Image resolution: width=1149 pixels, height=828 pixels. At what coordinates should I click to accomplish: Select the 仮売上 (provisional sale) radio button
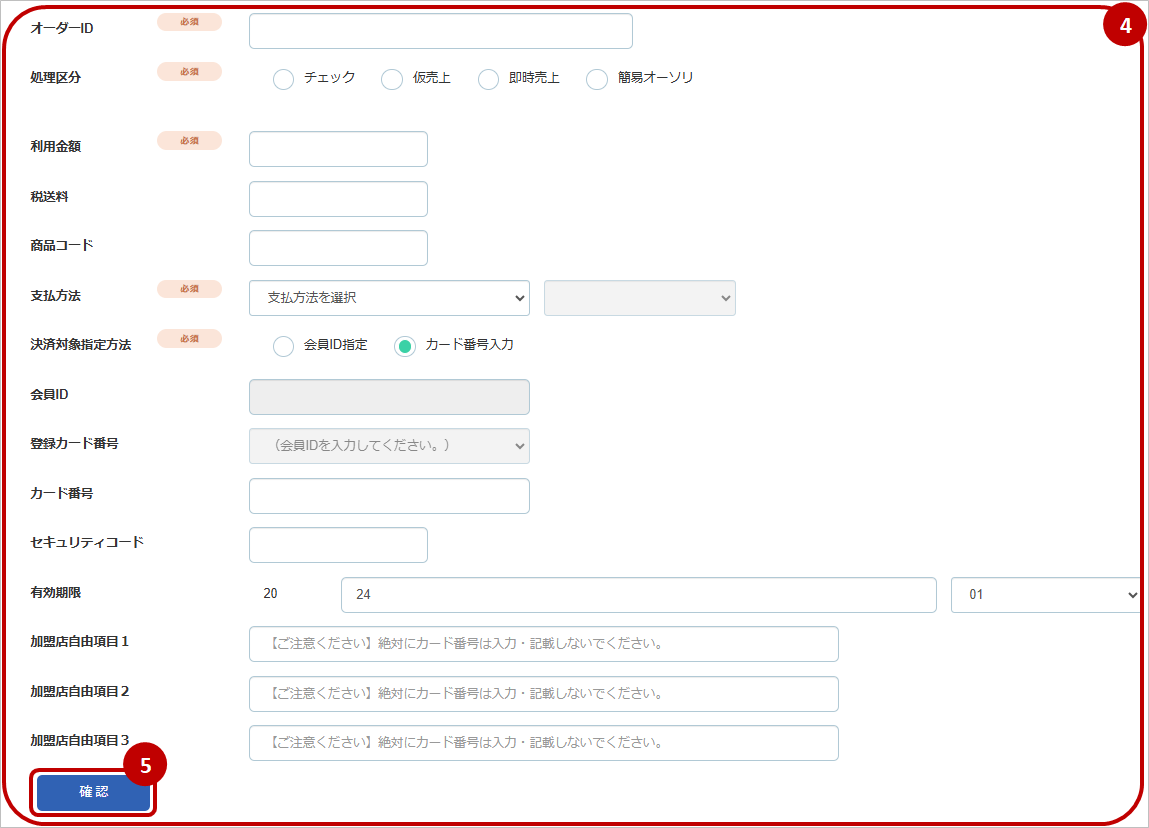pyautogui.click(x=391, y=78)
